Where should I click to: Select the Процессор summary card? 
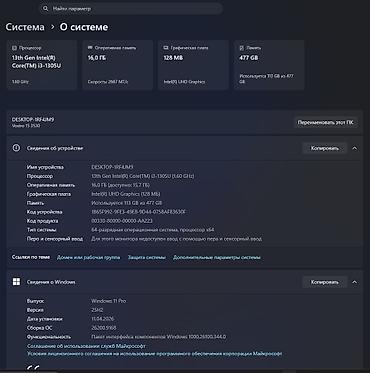point(42,65)
